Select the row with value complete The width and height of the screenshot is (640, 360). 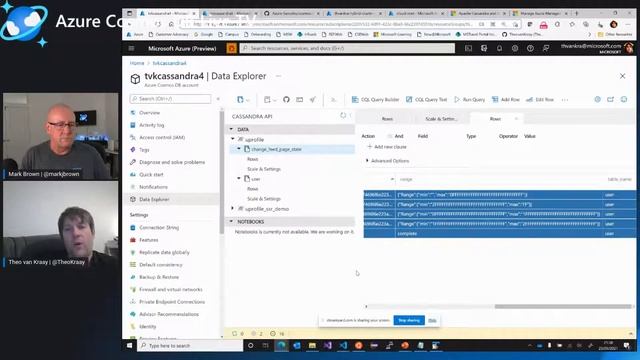point(500,233)
